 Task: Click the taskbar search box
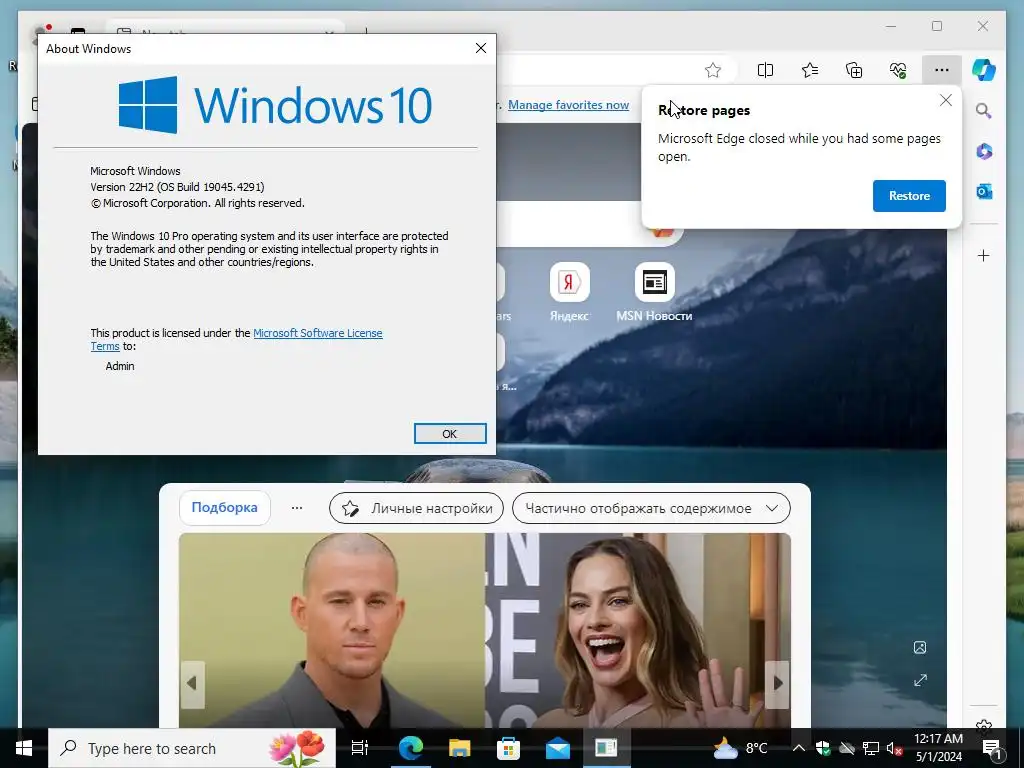pyautogui.click(x=192, y=748)
